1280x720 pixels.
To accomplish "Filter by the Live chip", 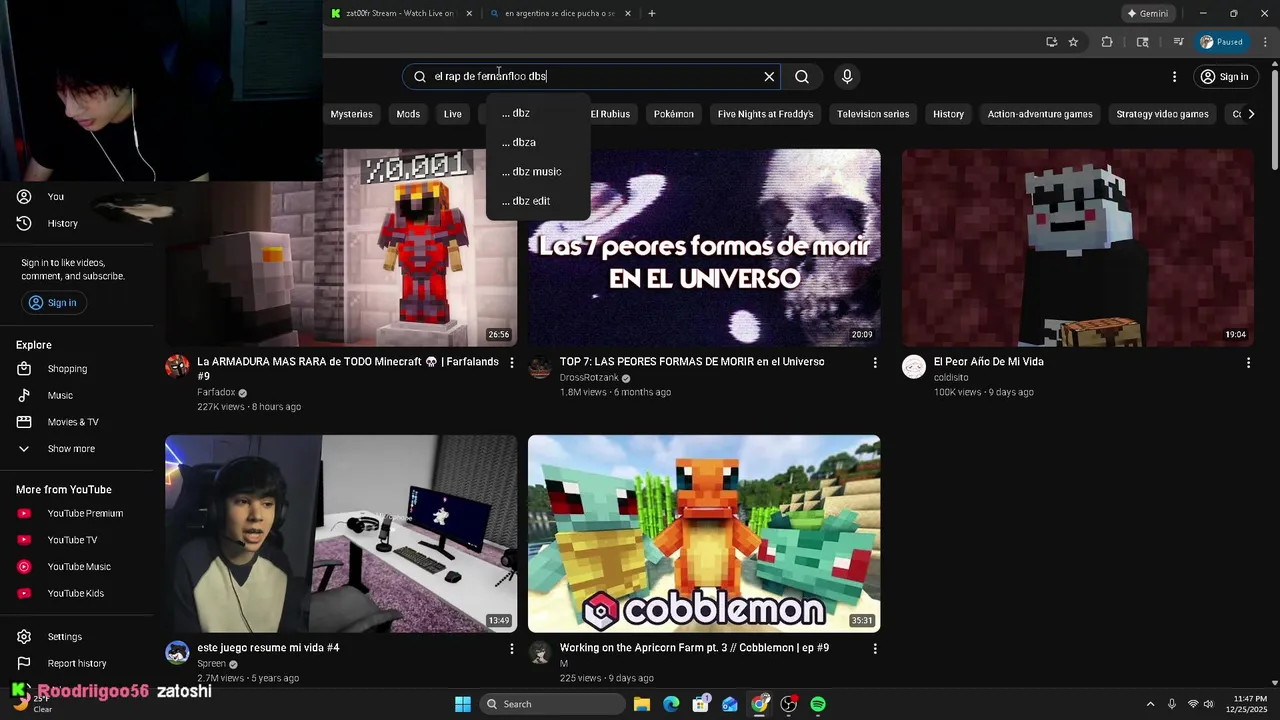I will pos(453,114).
